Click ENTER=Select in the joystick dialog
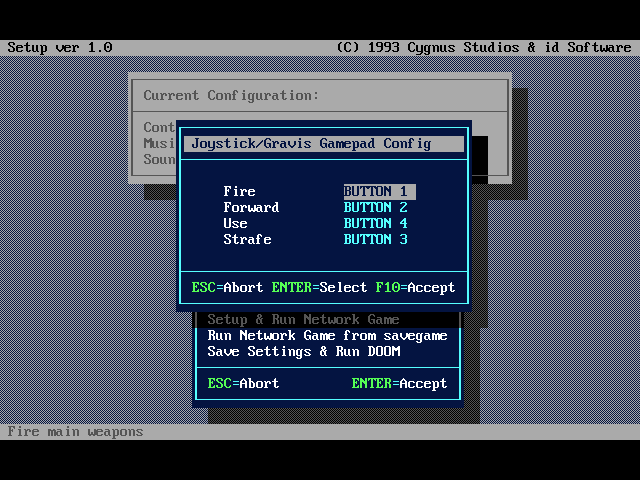Viewport: 640px width, 480px height. tap(319, 287)
